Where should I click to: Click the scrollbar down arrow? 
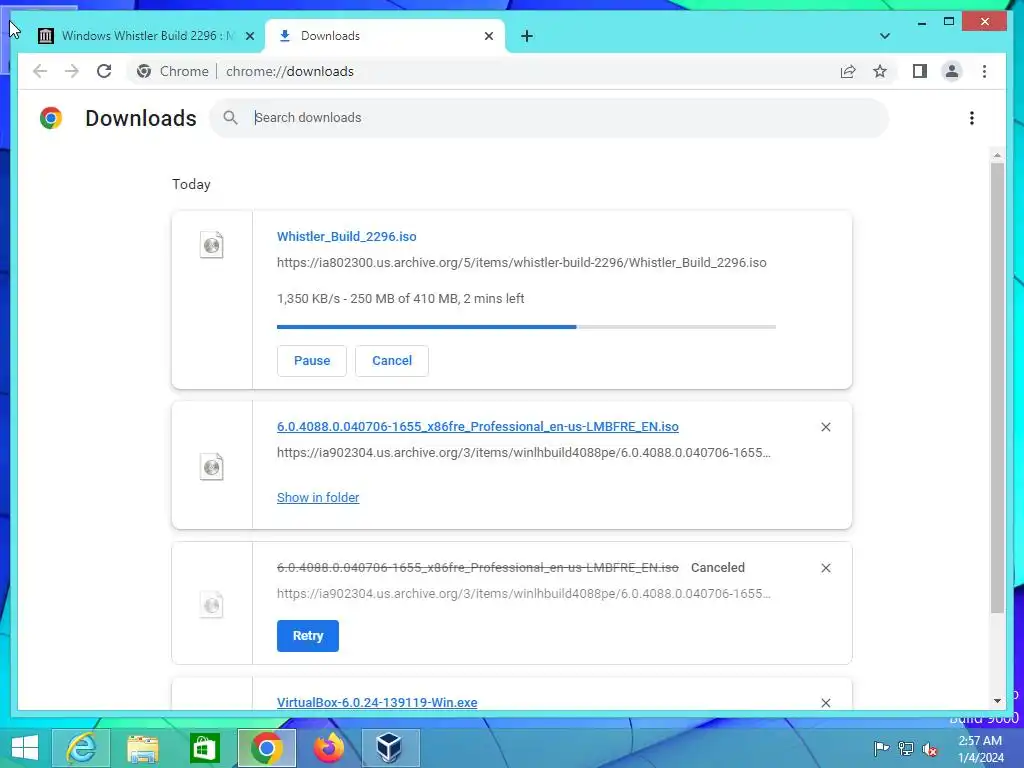tap(997, 701)
